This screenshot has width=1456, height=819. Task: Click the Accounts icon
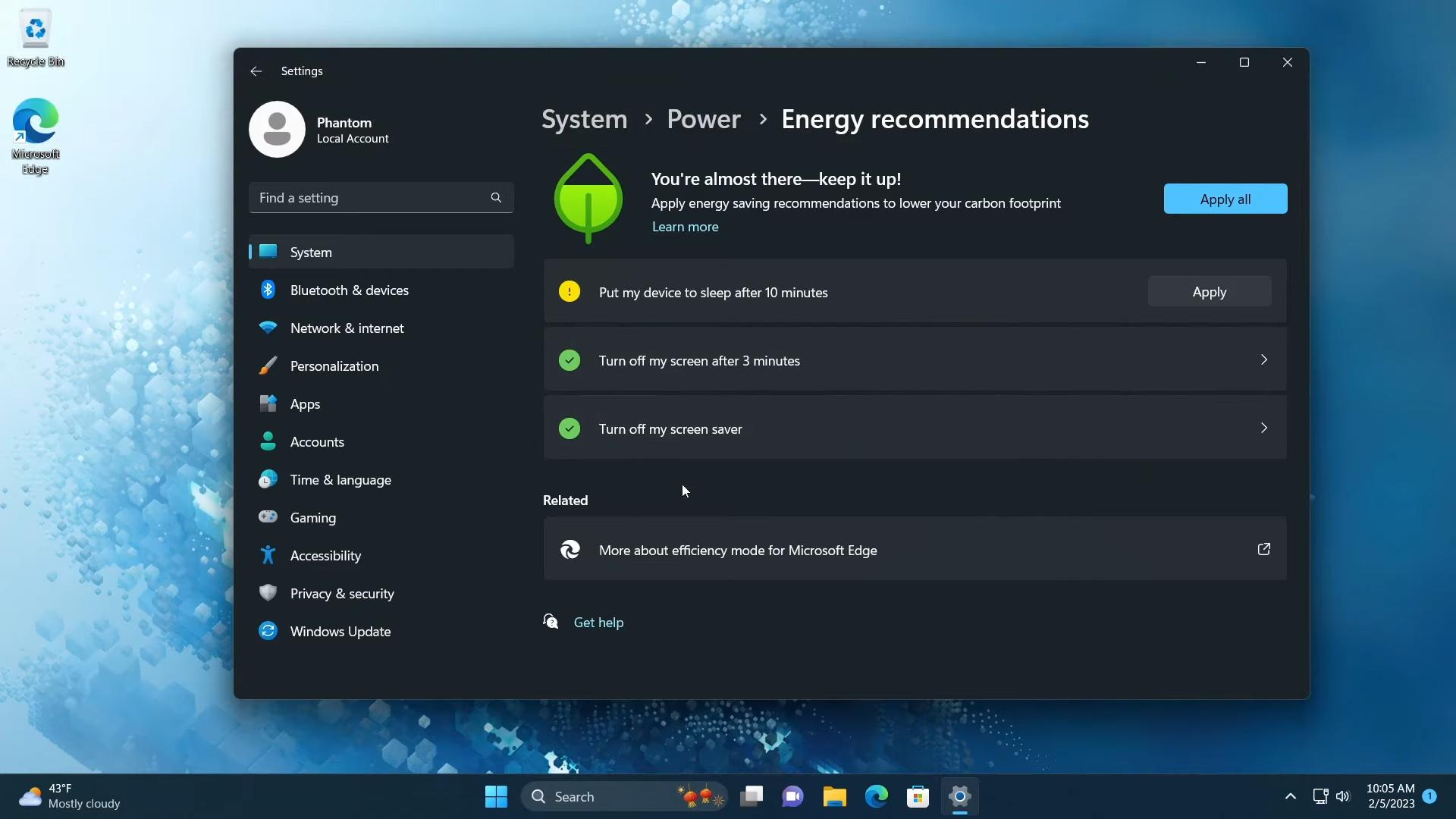(x=266, y=441)
